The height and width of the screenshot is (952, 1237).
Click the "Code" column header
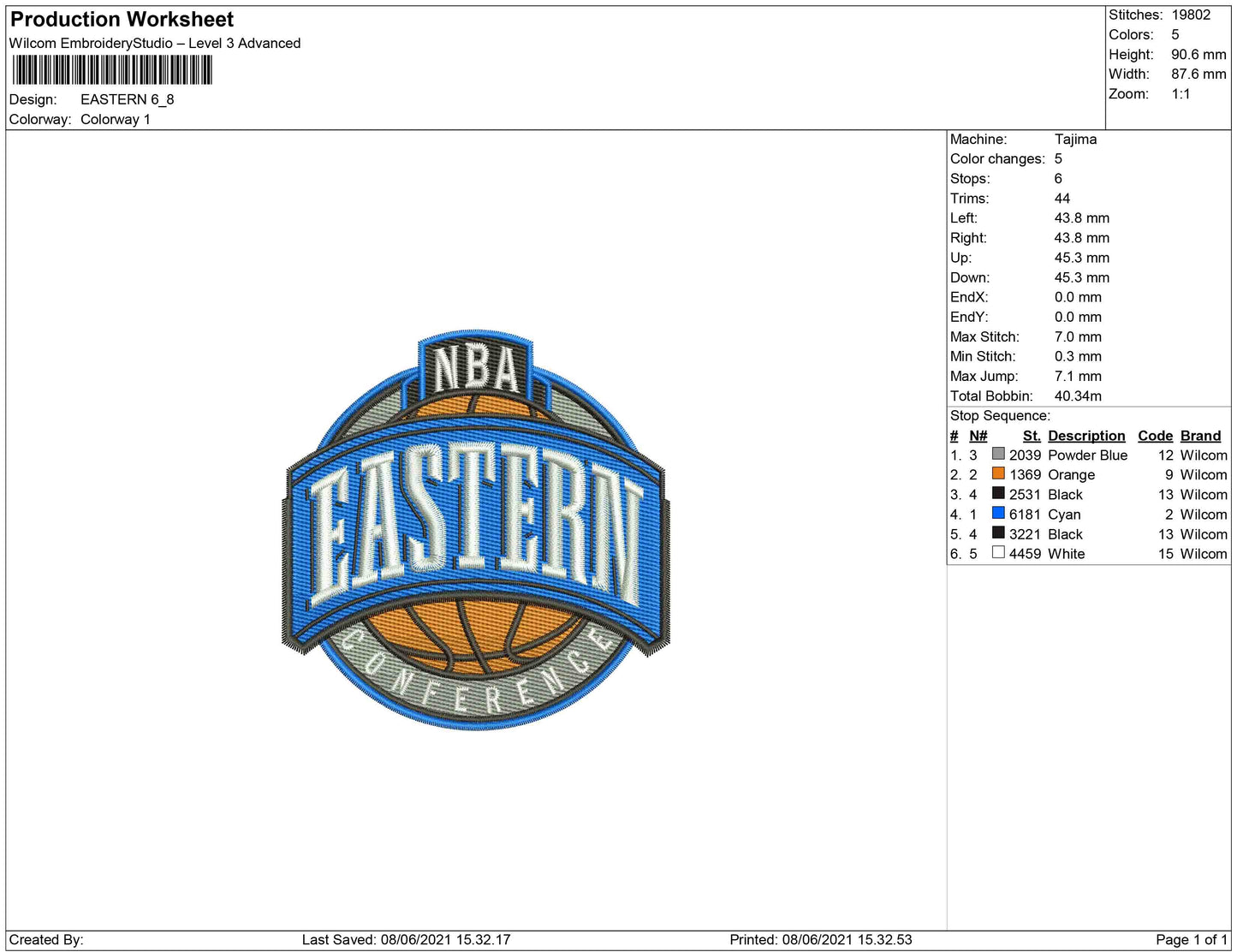(x=1155, y=436)
